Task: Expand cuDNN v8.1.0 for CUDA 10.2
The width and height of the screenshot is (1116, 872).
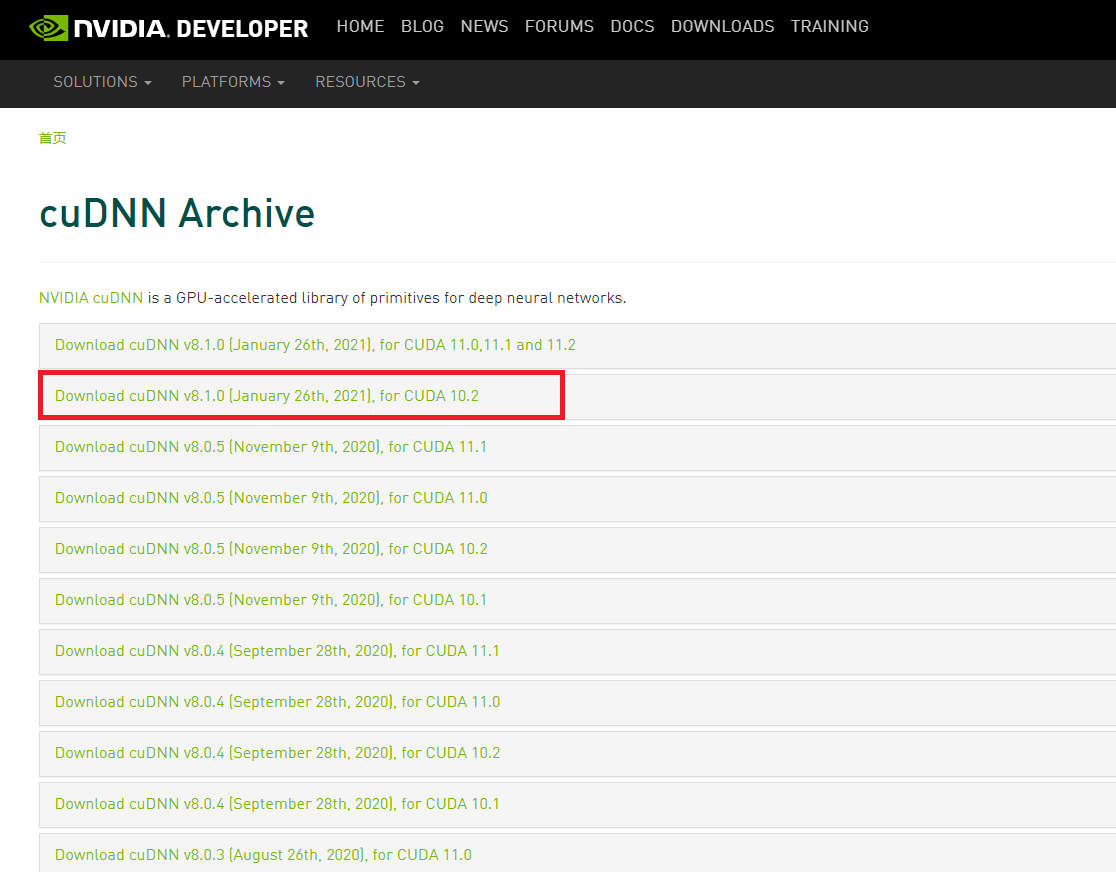Action: (x=267, y=396)
